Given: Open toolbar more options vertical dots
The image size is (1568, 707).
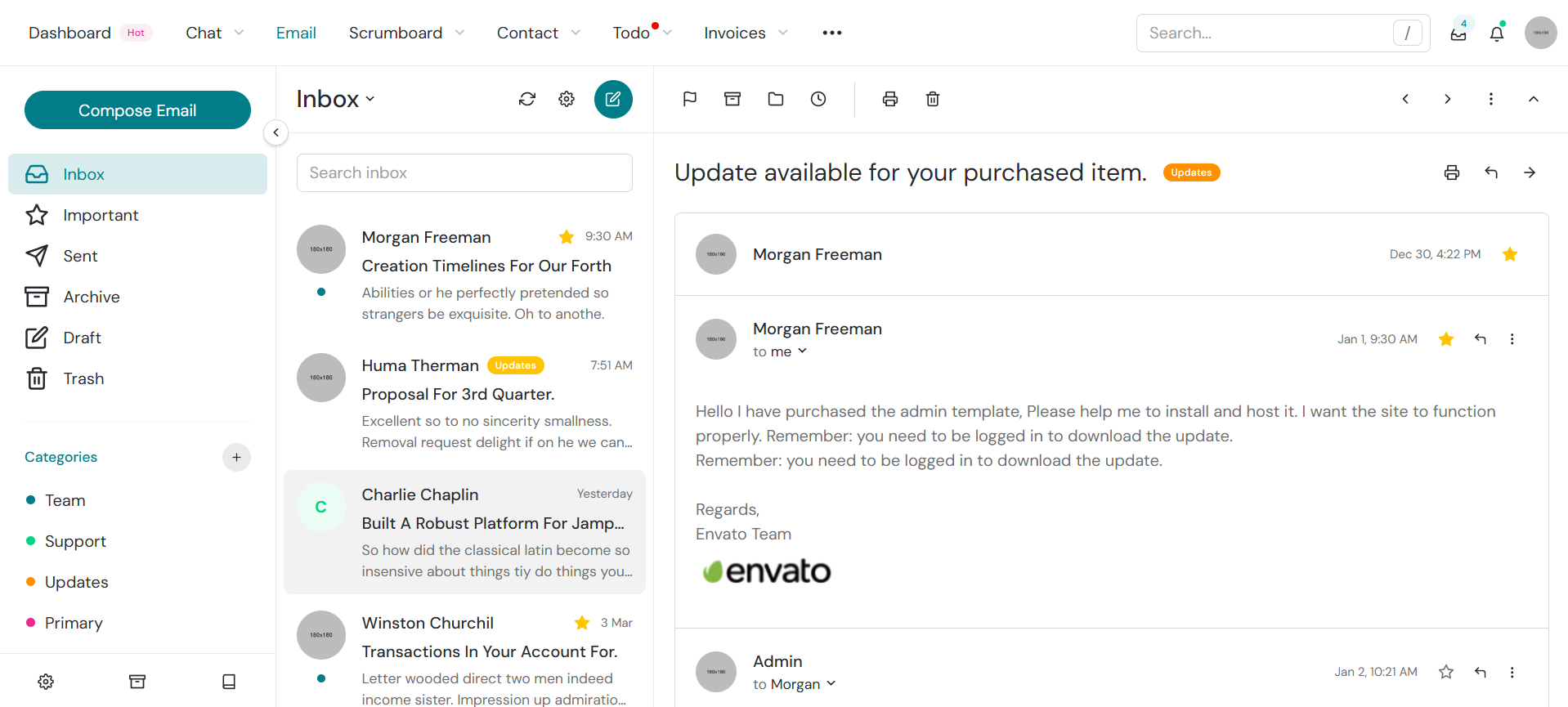Looking at the screenshot, I should 1491,99.
